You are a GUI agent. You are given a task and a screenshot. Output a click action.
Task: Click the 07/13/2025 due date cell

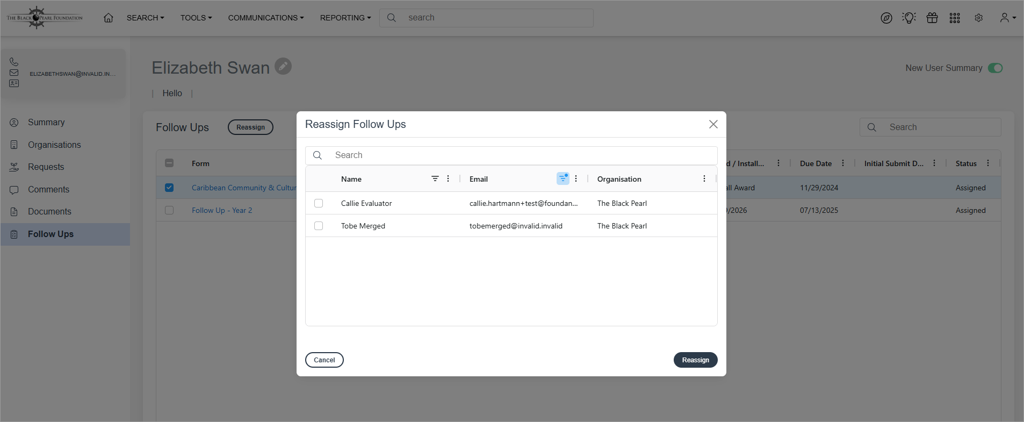(819, 210)
